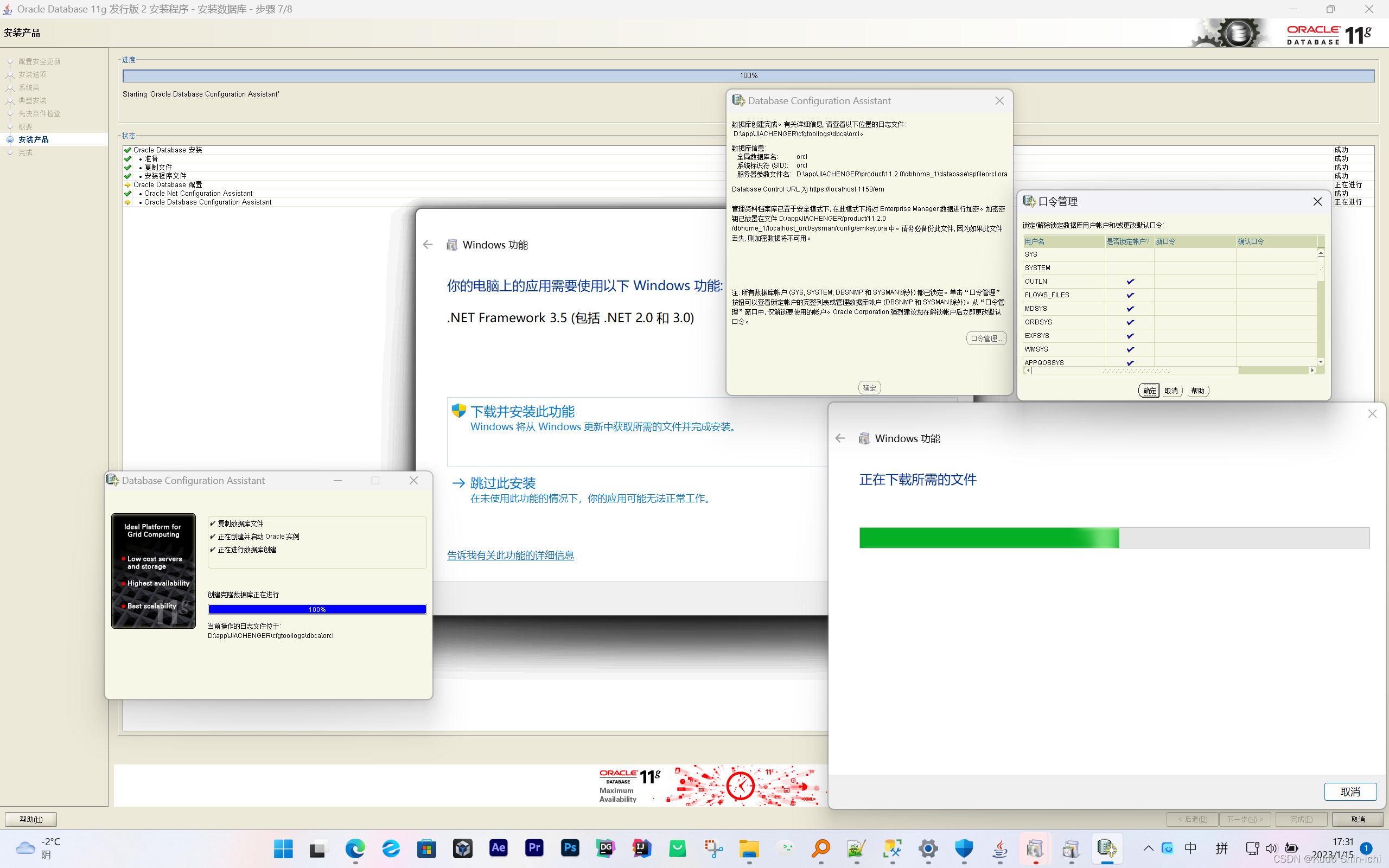Click 确定 in the Database Configuration Assistant dialog
1389x868 pixels.
[x=870, y=388]
